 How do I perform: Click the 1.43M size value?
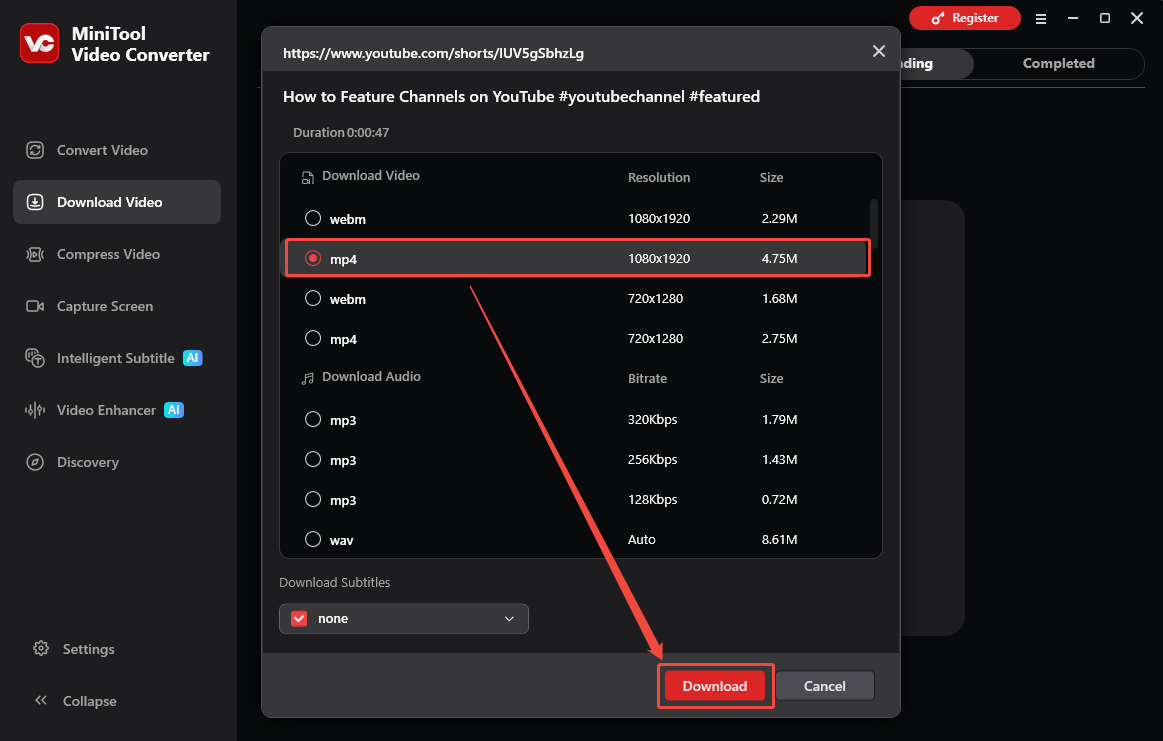point(780,459)
